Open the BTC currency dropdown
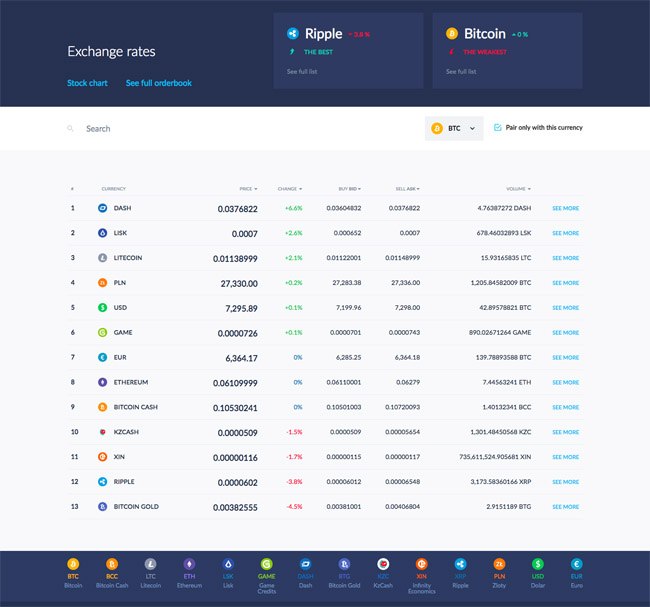650x607 pixels. [x=454, y=129]
